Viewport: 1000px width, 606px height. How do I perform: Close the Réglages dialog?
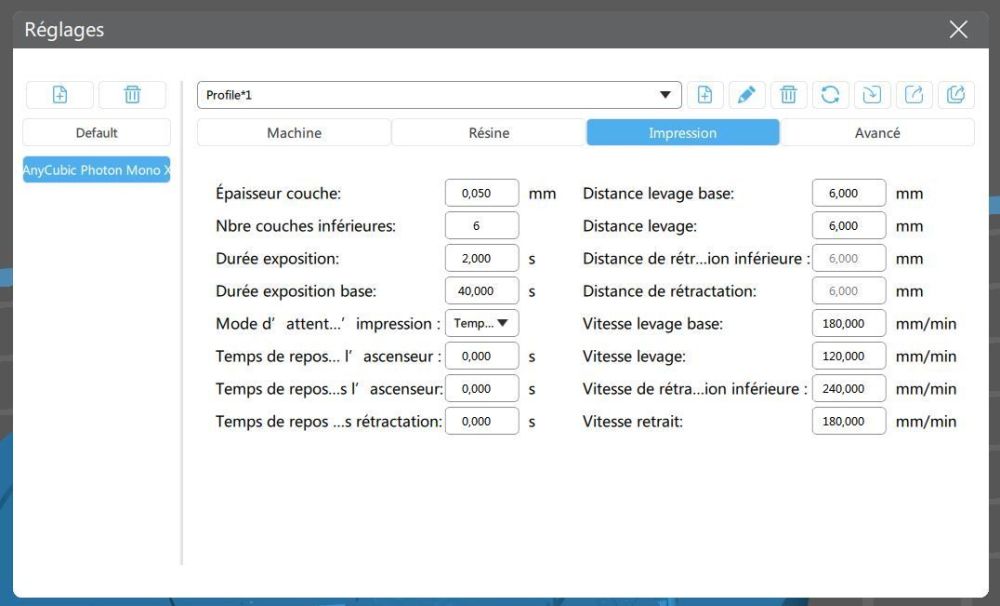pos(958,29)
